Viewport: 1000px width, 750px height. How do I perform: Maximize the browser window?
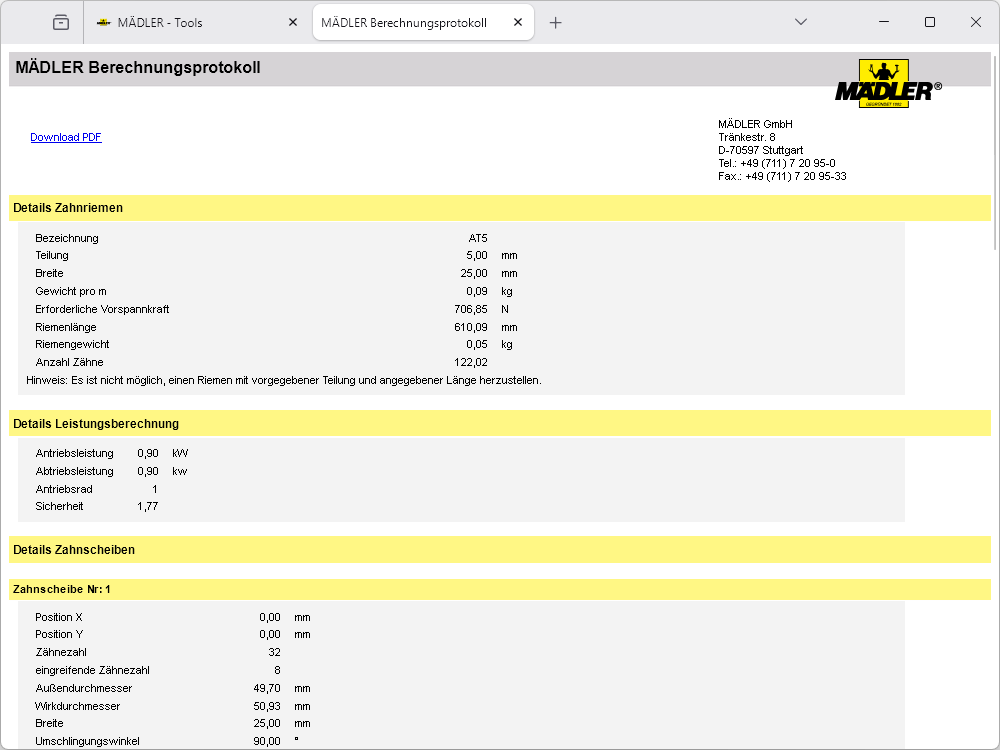click(x=930, y=22)
